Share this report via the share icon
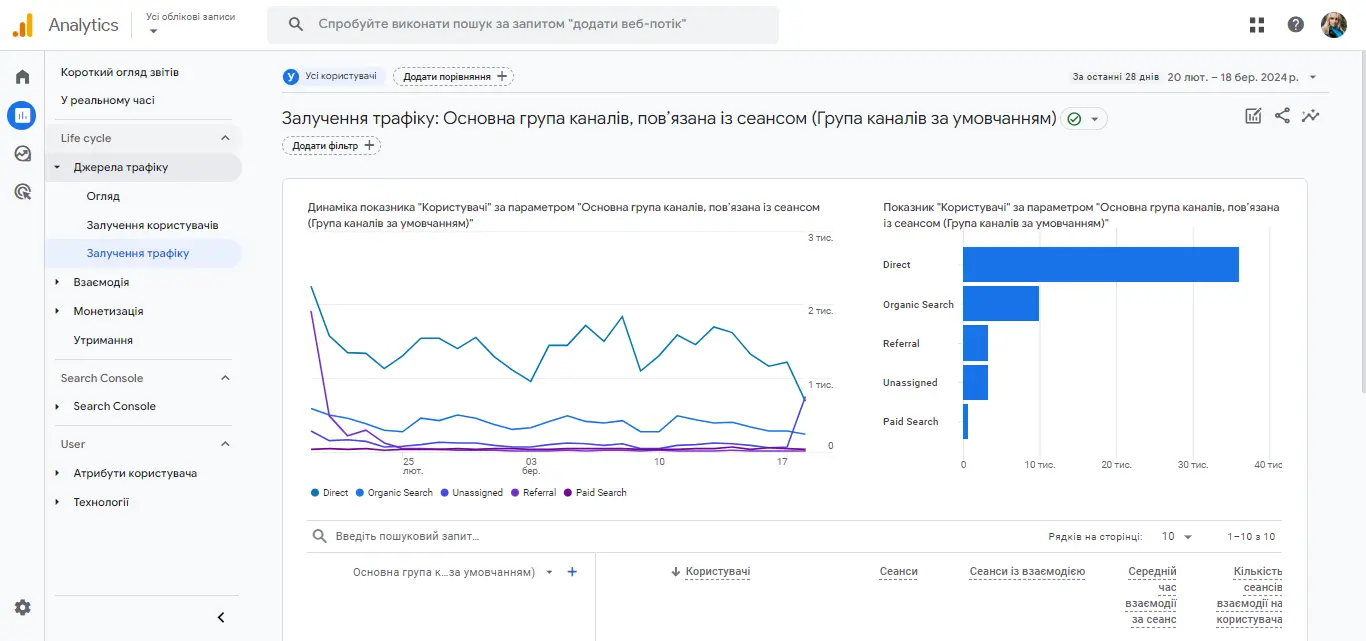1366x641 pixels. coord(1282,115)
